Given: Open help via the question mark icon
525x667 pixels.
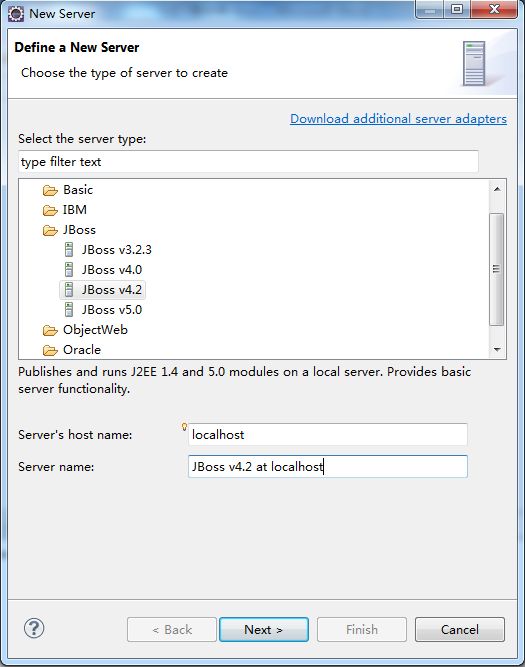Looking at the screenshot, I should 34,628.
